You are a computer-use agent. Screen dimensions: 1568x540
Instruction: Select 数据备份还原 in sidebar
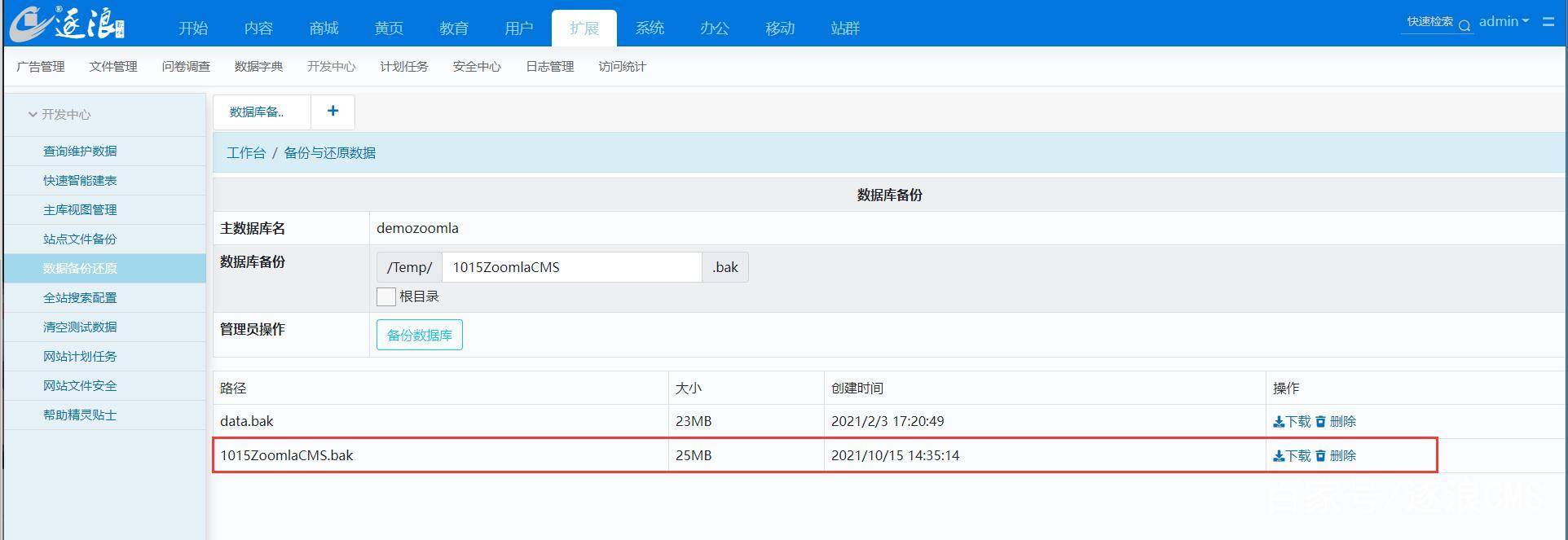(x=104, y=269)
